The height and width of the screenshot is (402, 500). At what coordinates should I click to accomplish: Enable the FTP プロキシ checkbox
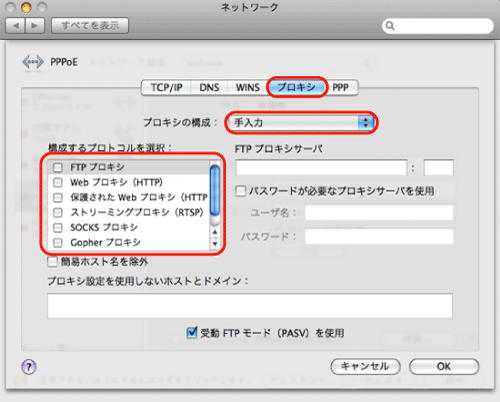click(x=58, y=167)
